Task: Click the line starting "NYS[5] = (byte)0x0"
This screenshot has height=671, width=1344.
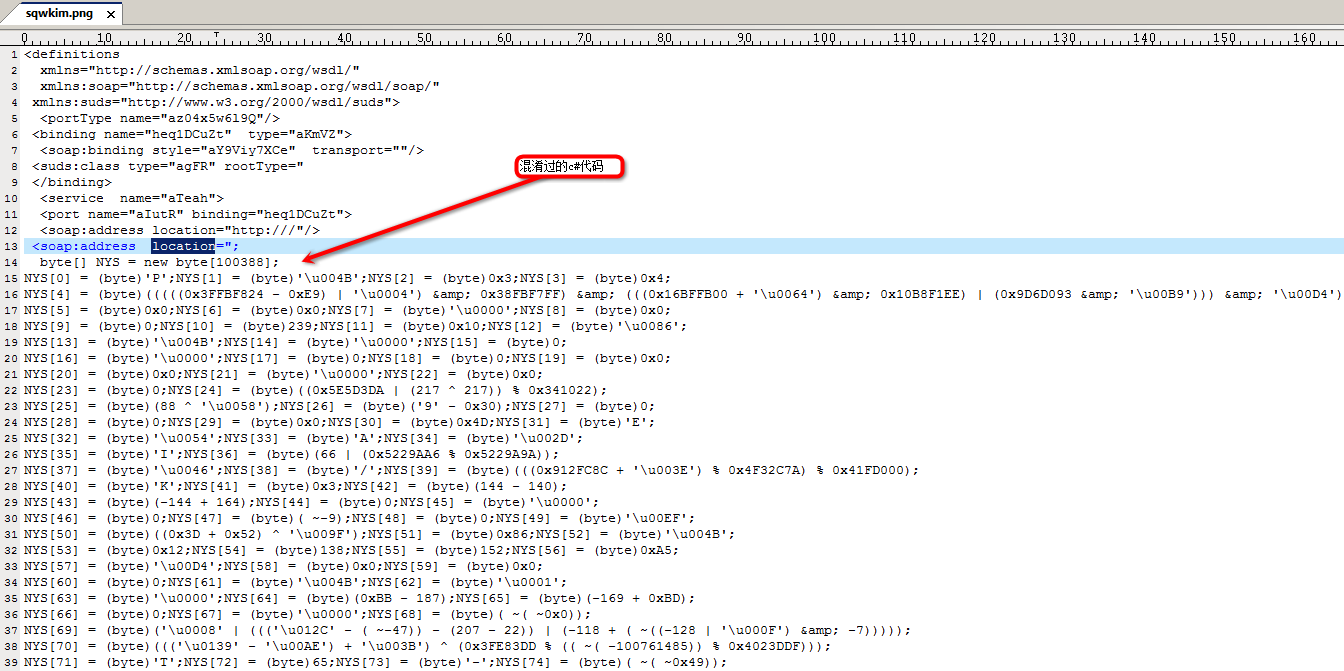Action: 348,310
